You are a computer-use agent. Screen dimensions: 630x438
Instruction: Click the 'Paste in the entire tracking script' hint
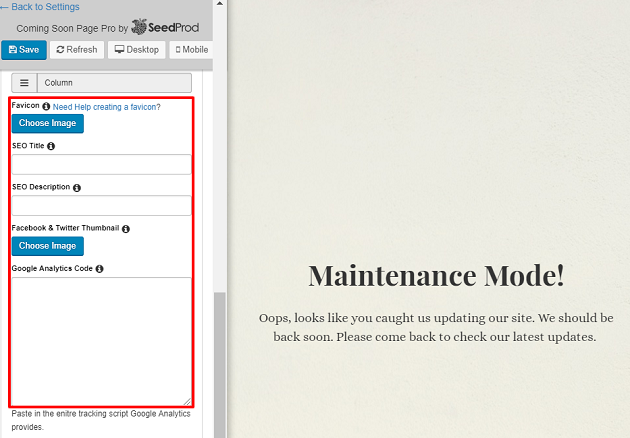click(x=101, y=420)
